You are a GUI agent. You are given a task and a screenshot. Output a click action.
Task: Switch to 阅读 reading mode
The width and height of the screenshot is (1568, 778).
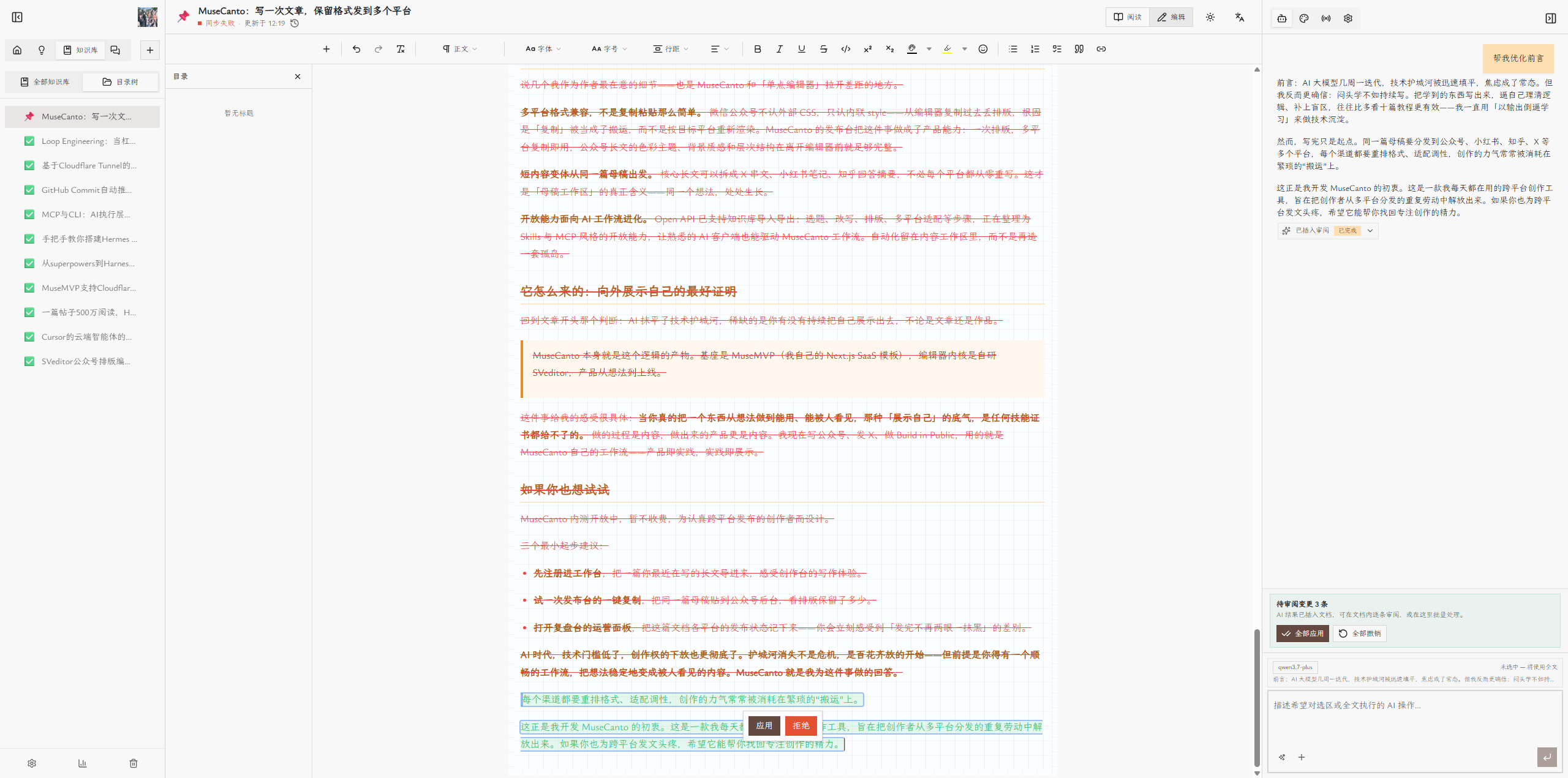1128,17
